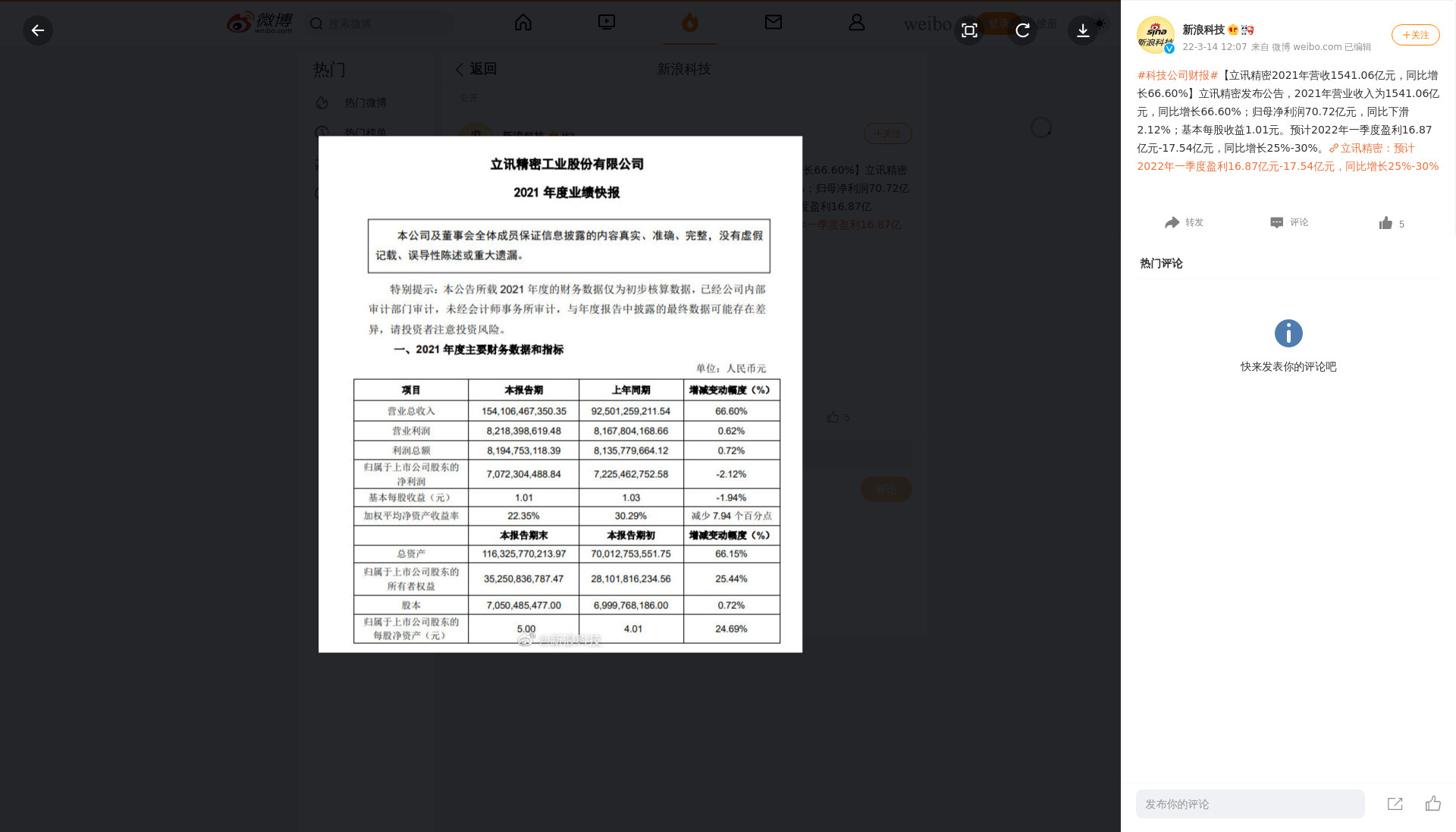Image resolution: width=1456 pixels, height=832 pixels.
Task: Rotate the image with the refresh arrow icon
Action: [x=1022, y=30]
